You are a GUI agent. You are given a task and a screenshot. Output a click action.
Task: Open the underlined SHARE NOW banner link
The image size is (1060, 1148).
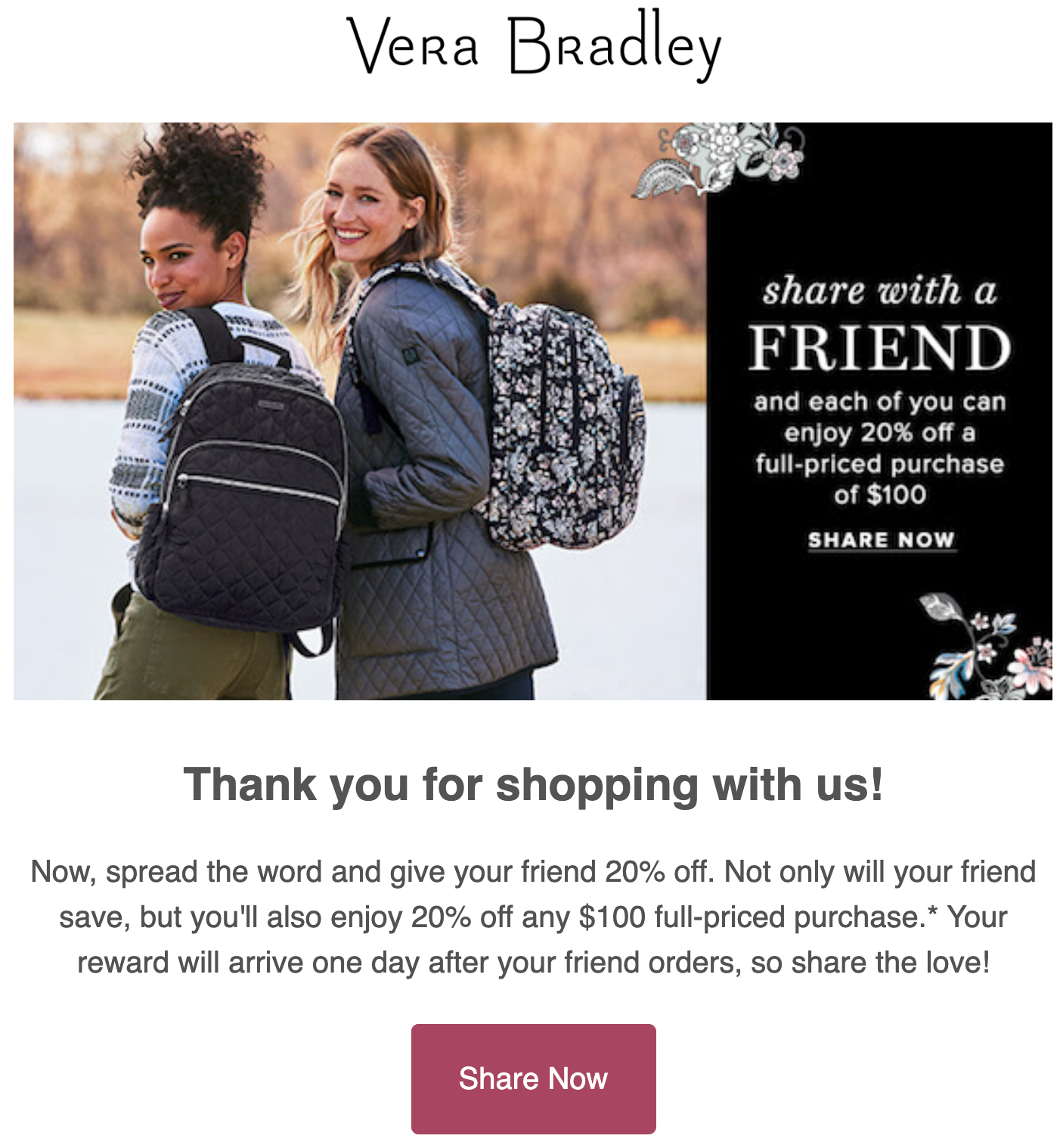pyautogui.click(x=881, y=540)
